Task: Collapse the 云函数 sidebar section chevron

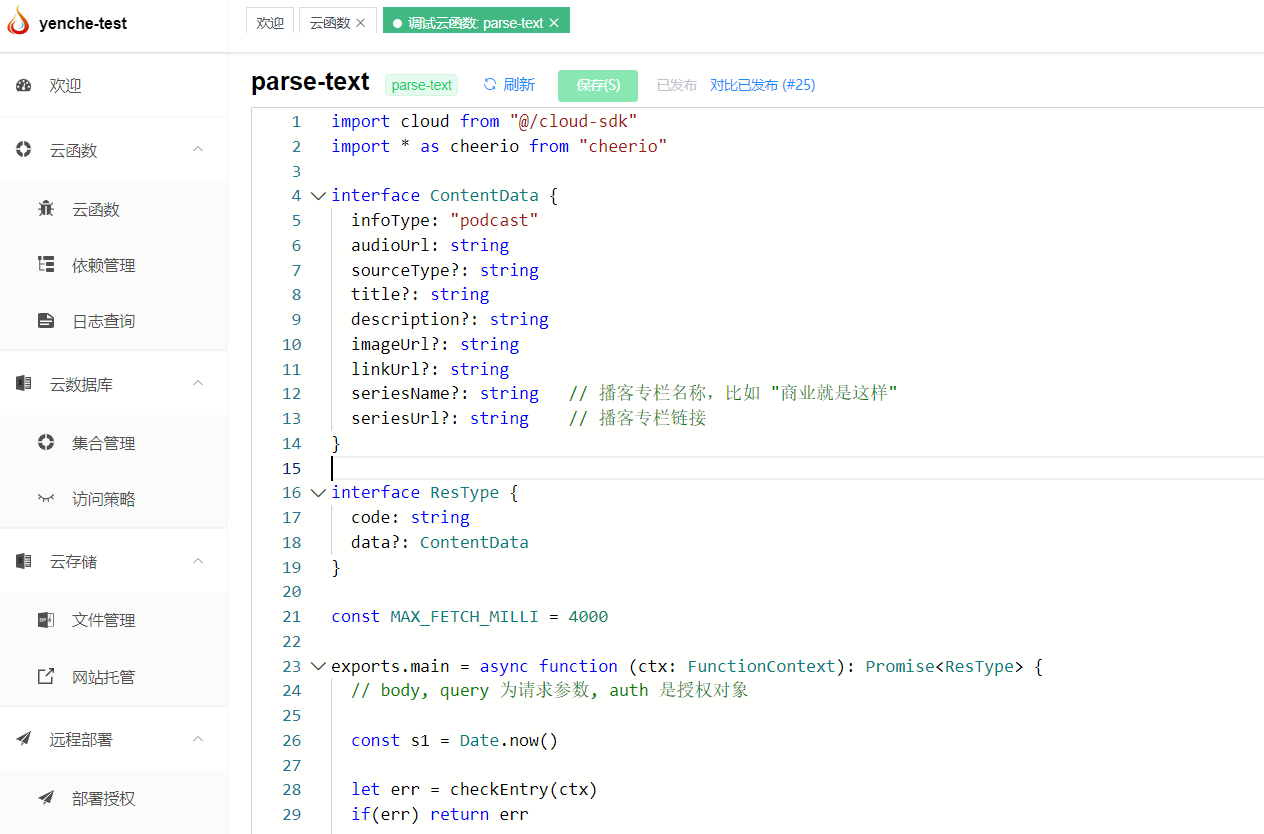Action: click(x=198, y=149)
